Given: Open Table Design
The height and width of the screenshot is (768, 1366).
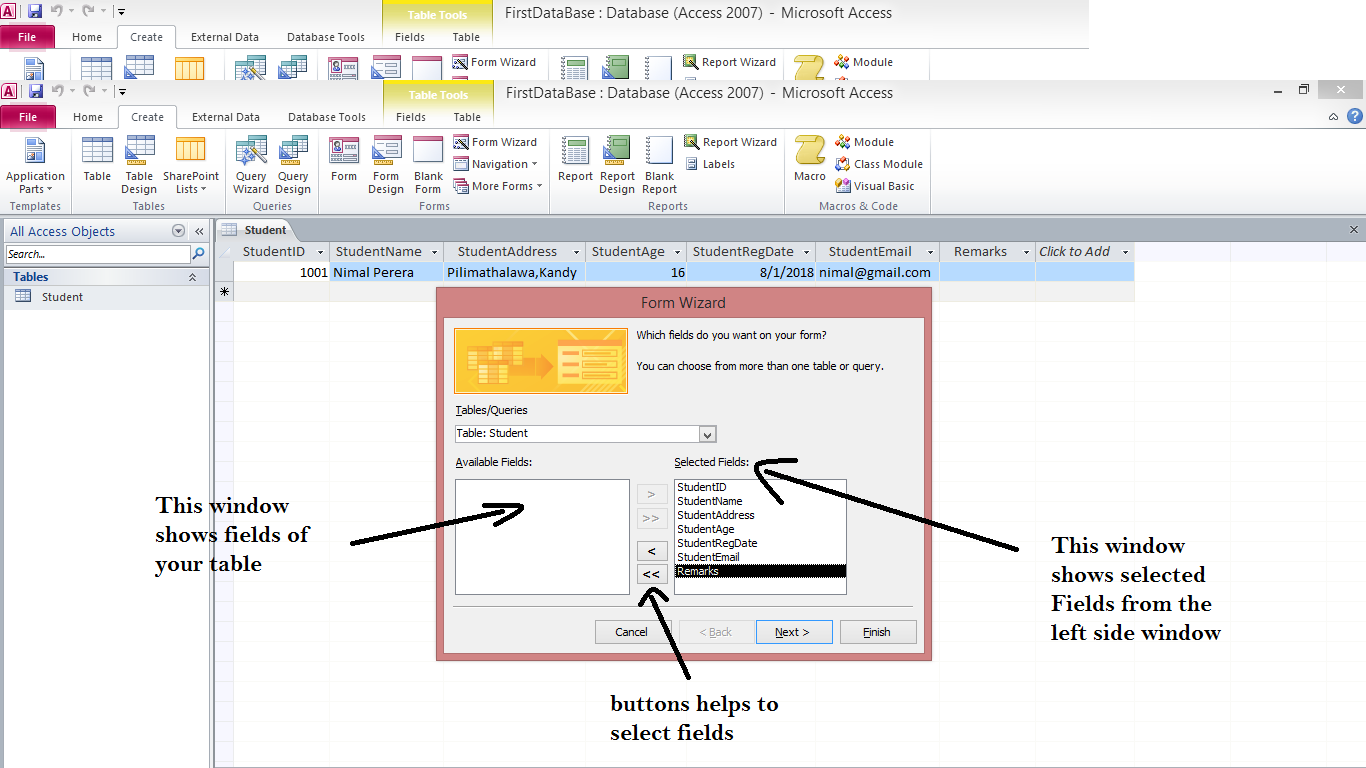Looking at the screenshot, I should click(x=138, y=165).
